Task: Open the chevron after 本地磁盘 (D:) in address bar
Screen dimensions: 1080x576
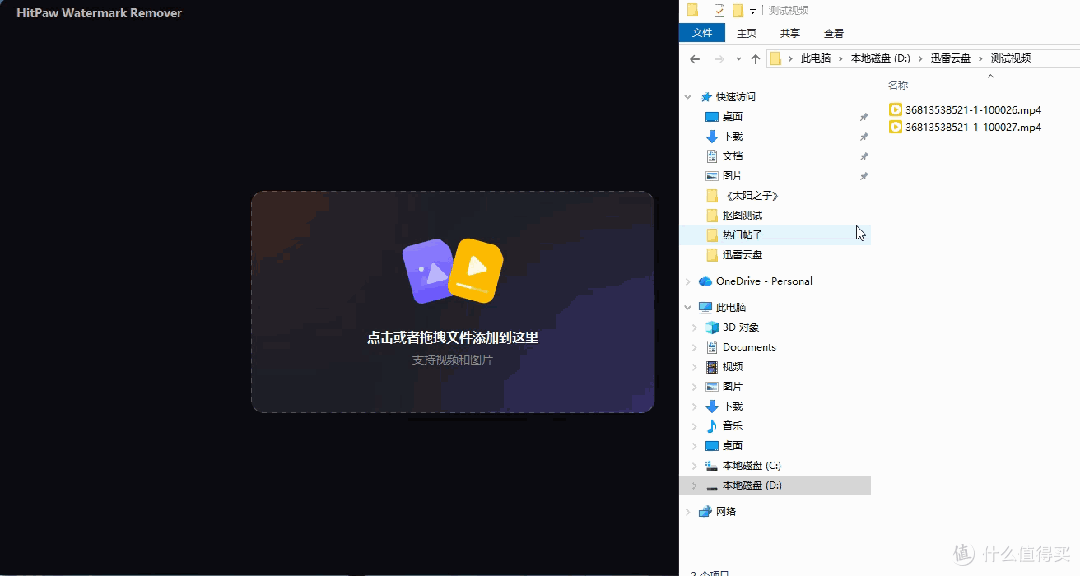Action: [921, 59]
